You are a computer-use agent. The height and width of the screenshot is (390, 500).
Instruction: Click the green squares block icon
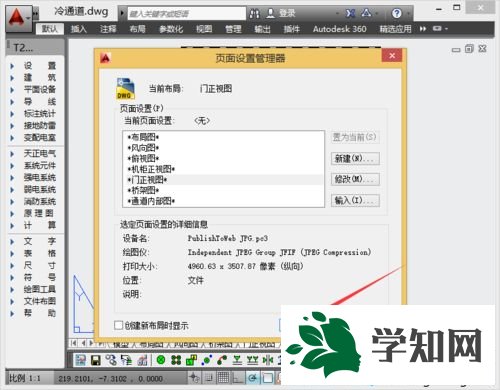[191, 360]
